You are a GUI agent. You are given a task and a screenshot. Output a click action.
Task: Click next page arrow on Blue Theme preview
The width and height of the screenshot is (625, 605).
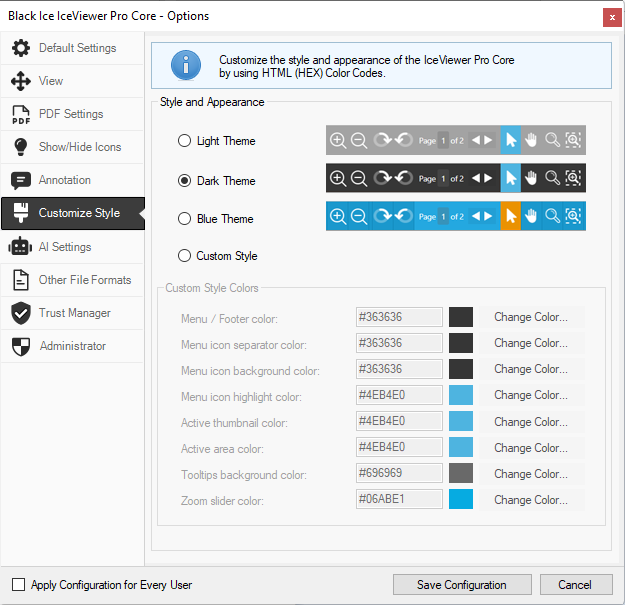tap(488, 216)
